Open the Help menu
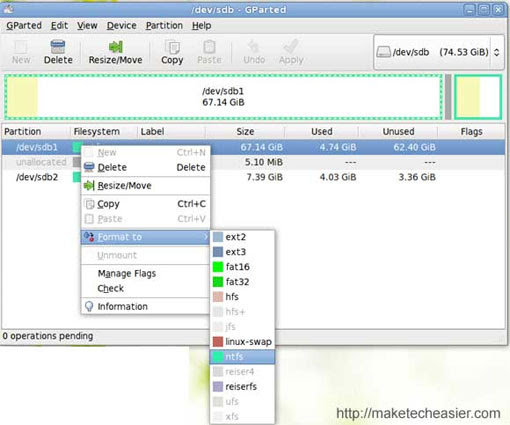Image resolution: width=510 pixels, height=425 pixels. pyautogui.click(x=201, y=26)
